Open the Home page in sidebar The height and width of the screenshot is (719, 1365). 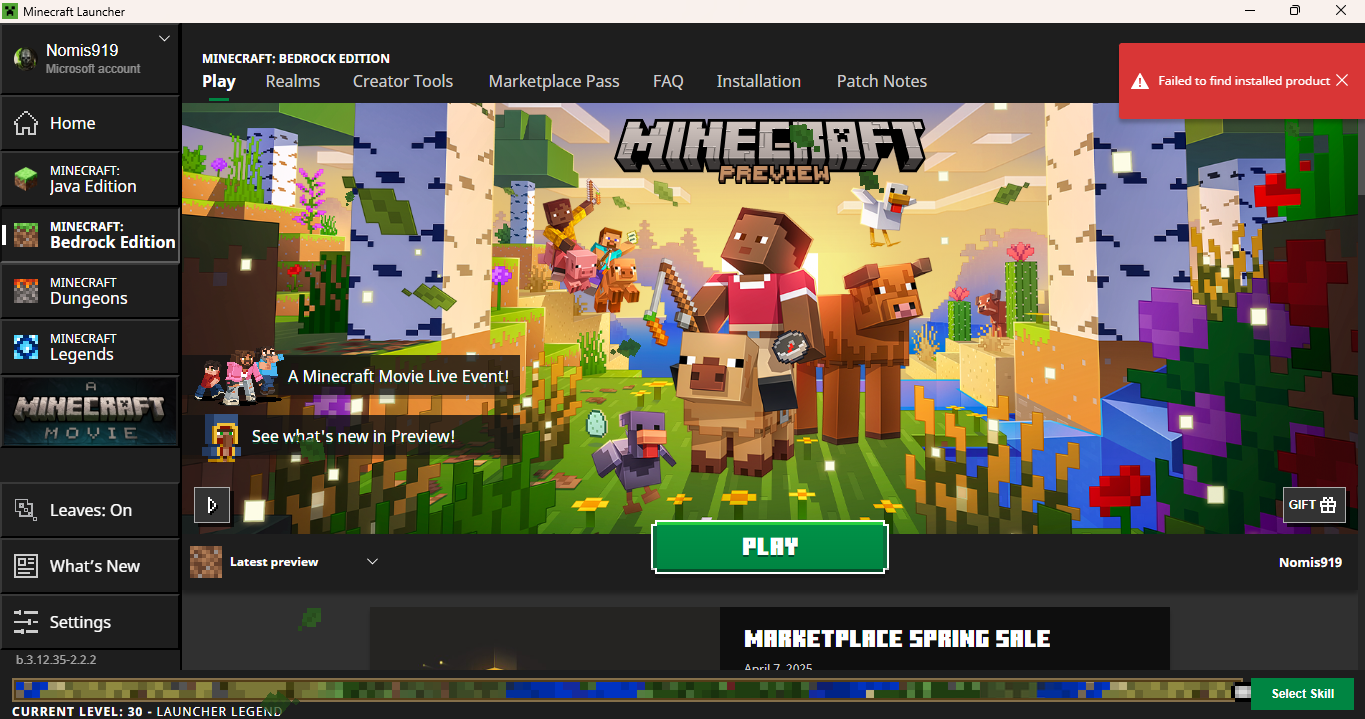pyautogui.click(x=90, y=123)
